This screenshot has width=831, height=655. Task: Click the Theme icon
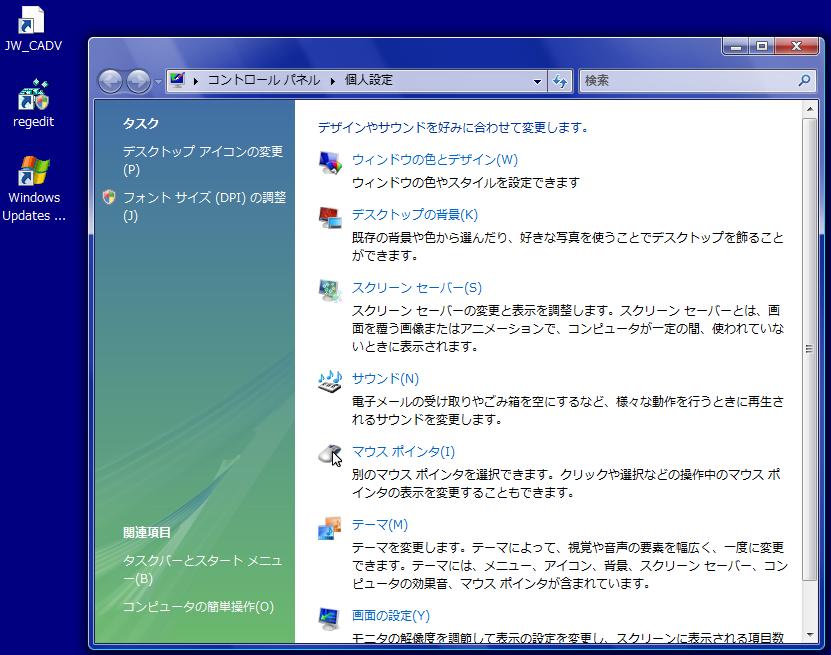pos(330,527)
